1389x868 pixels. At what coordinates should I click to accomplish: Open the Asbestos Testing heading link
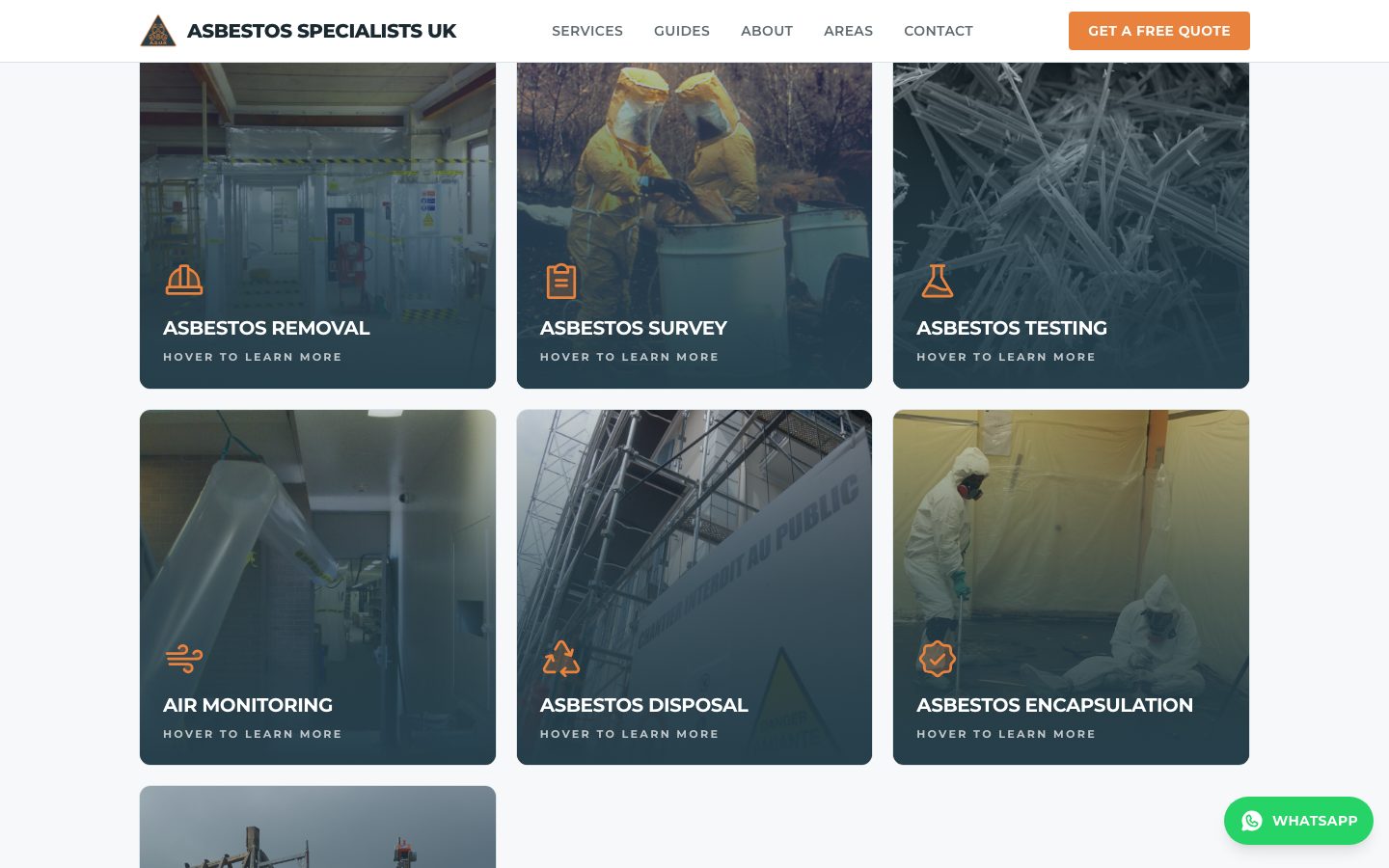(1012, 328)
